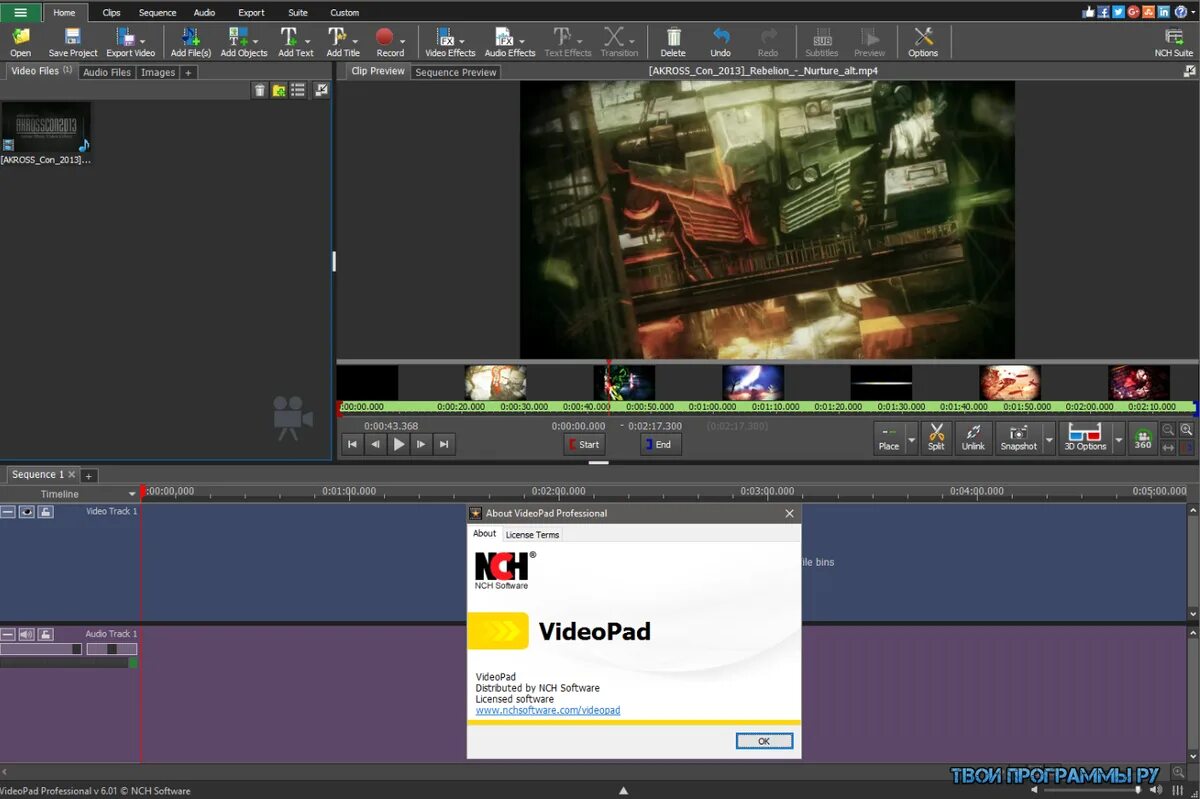Click the End marker button
The height and width of the screenshot is (799, 1200).
pos(660,445)
